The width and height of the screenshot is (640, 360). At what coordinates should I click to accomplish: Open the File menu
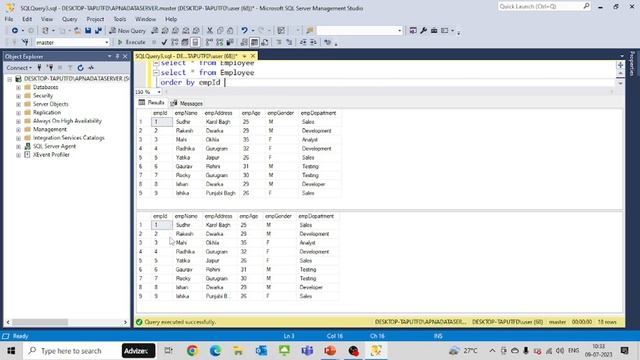pos(9,19)
